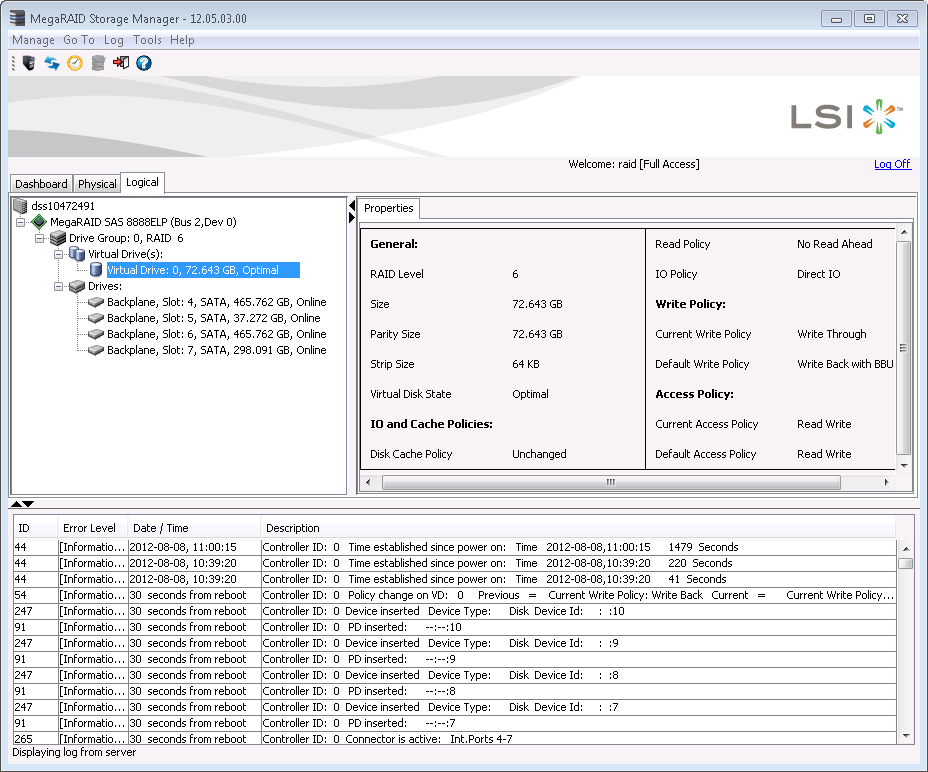Select log row with 1479 Seconds
The image size is (928, 772).
tap(455, 547)
